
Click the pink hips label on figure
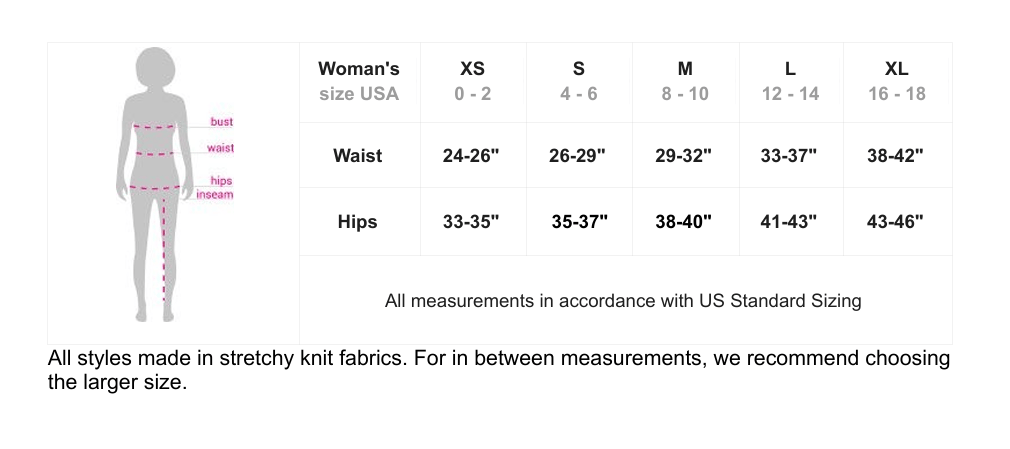tap(221, 181)
